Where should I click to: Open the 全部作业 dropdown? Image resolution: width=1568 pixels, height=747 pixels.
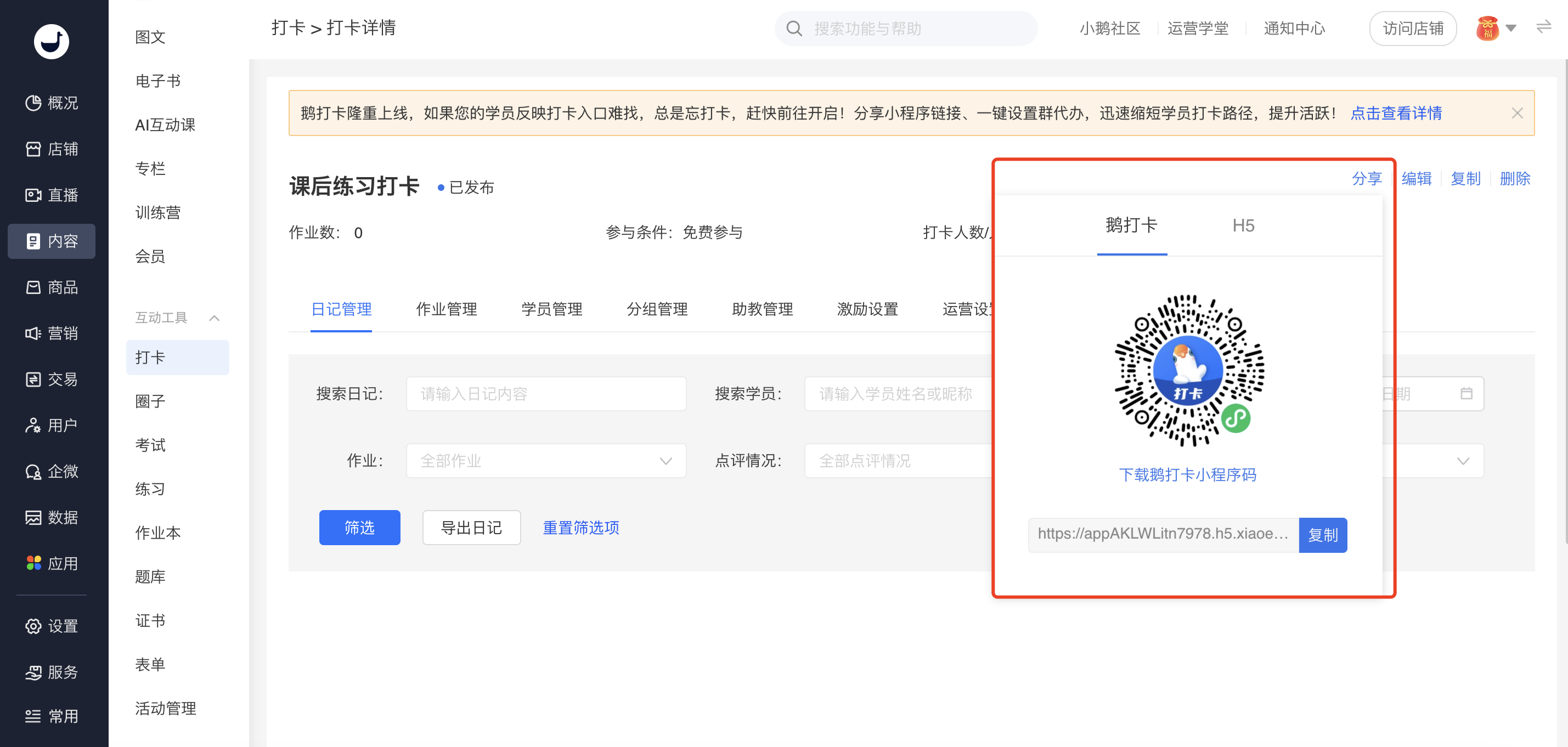[x=545, y=461]
